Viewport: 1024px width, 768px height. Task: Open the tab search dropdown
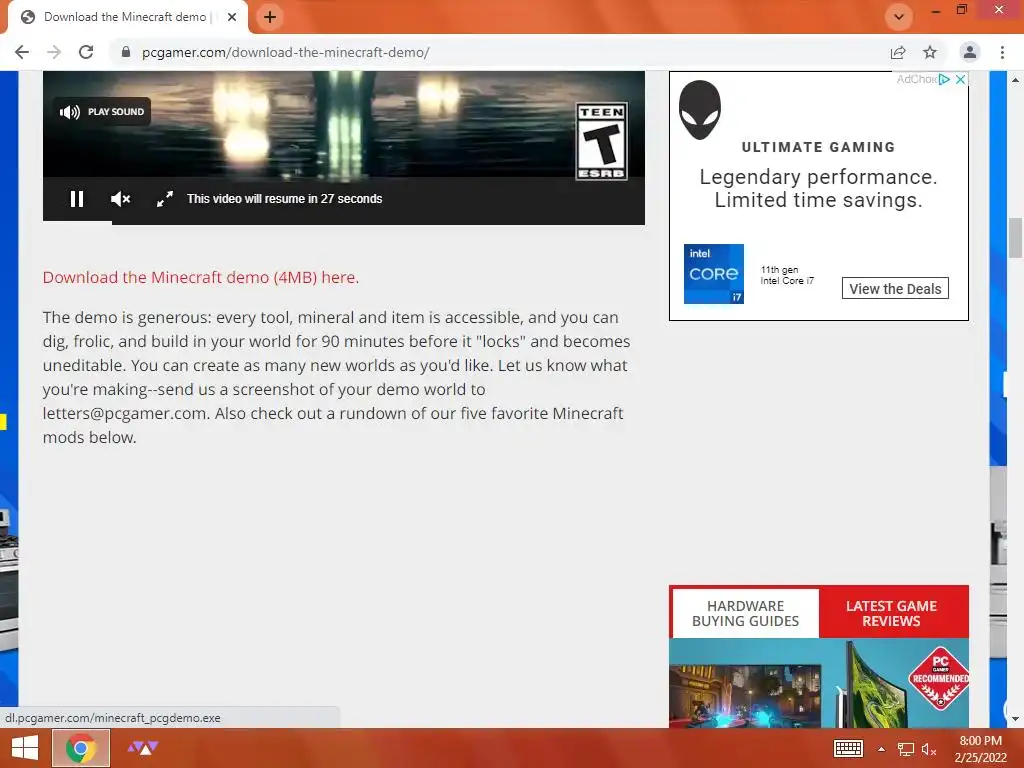[899, 16]
